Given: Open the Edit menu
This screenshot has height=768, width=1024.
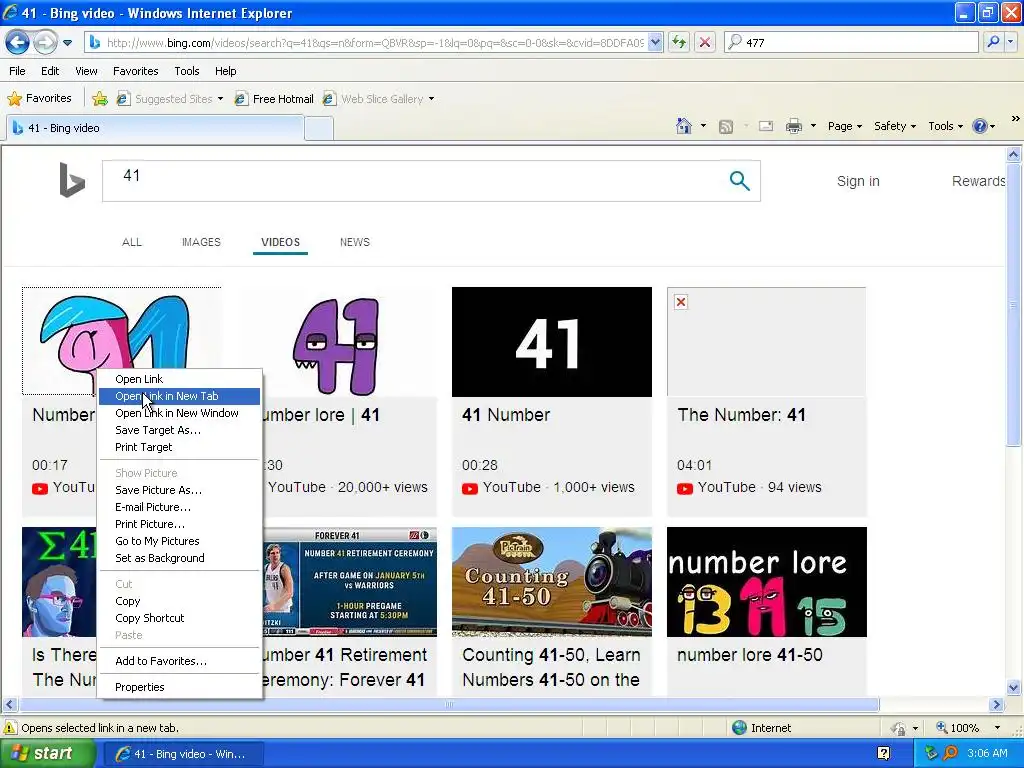Looking at the screenshot, I should (50, 71).
